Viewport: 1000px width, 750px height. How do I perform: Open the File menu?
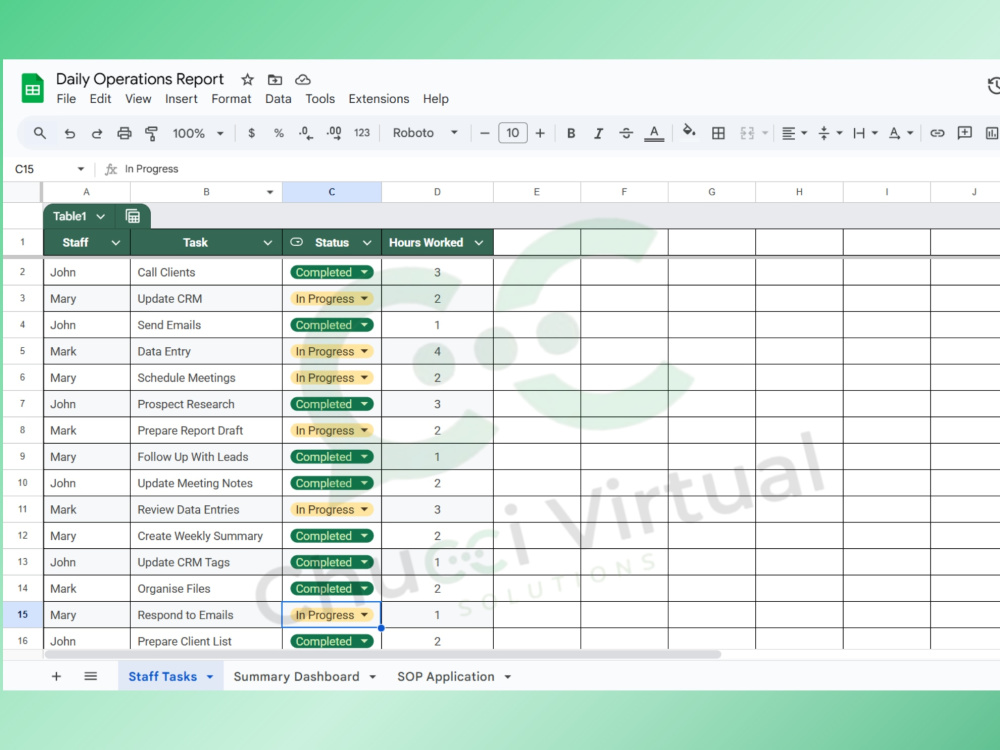tap(66, 99)
